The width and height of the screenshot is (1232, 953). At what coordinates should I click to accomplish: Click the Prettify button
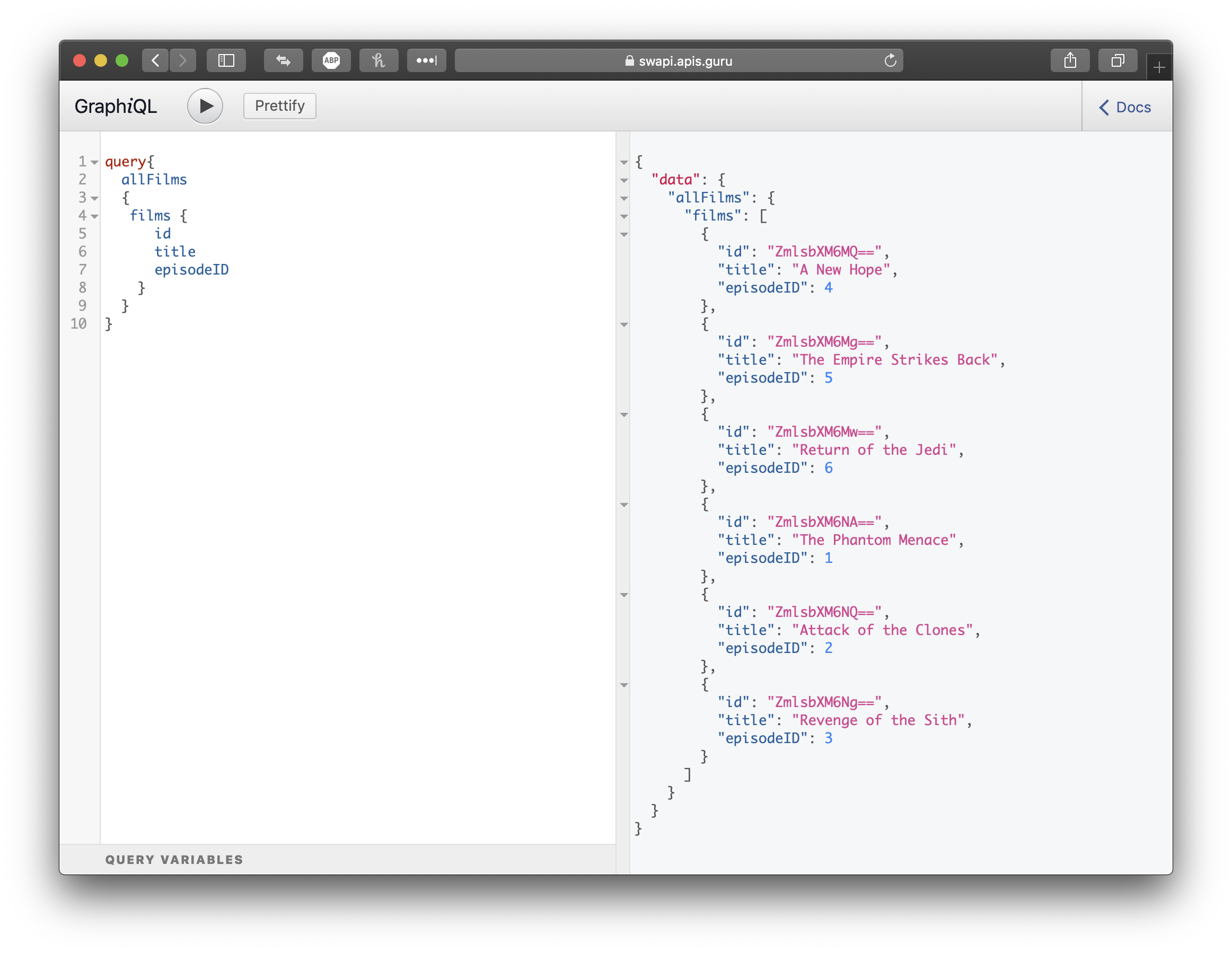279,106
